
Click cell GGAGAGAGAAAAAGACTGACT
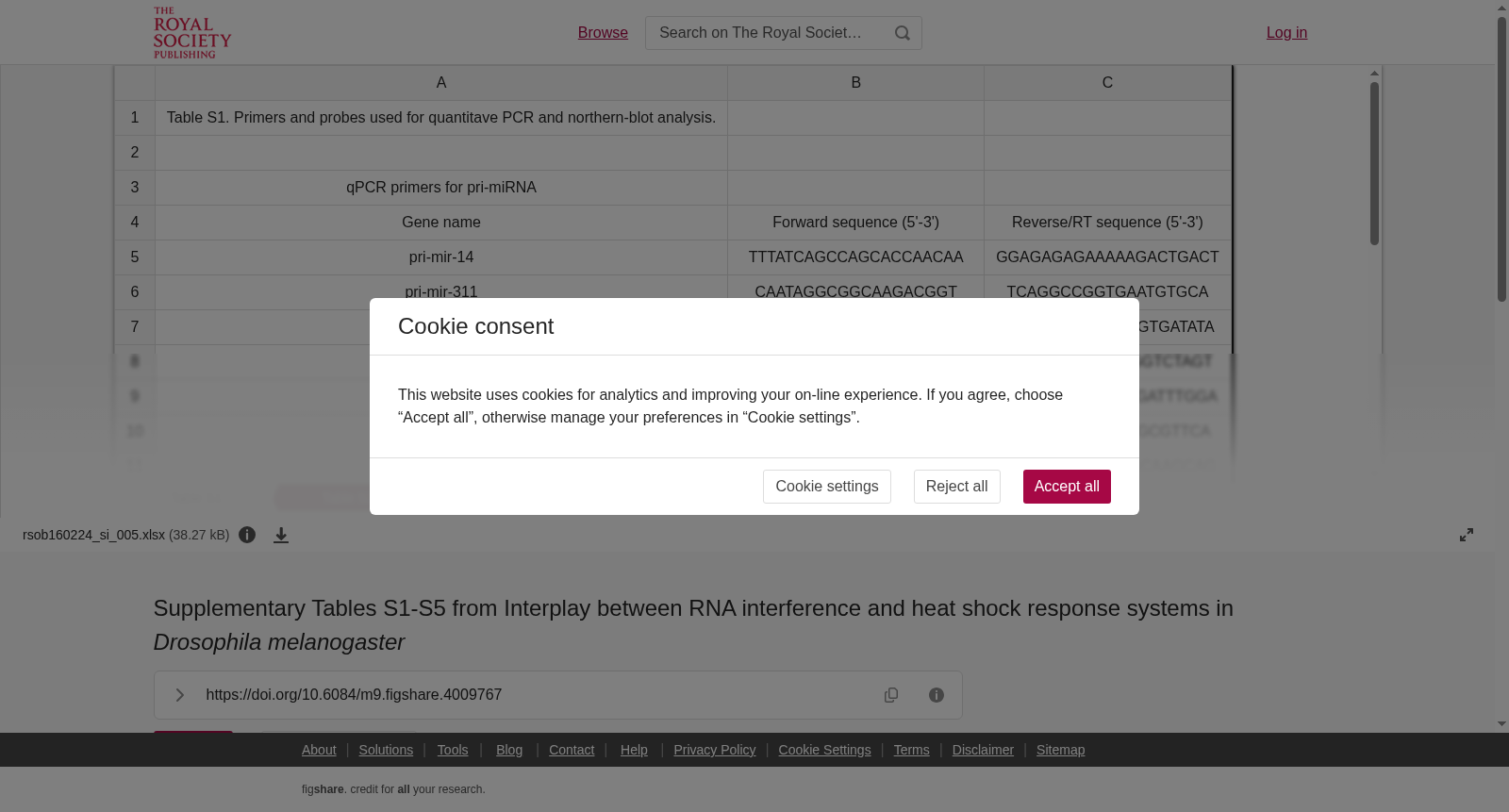(x=1108, y=257)
